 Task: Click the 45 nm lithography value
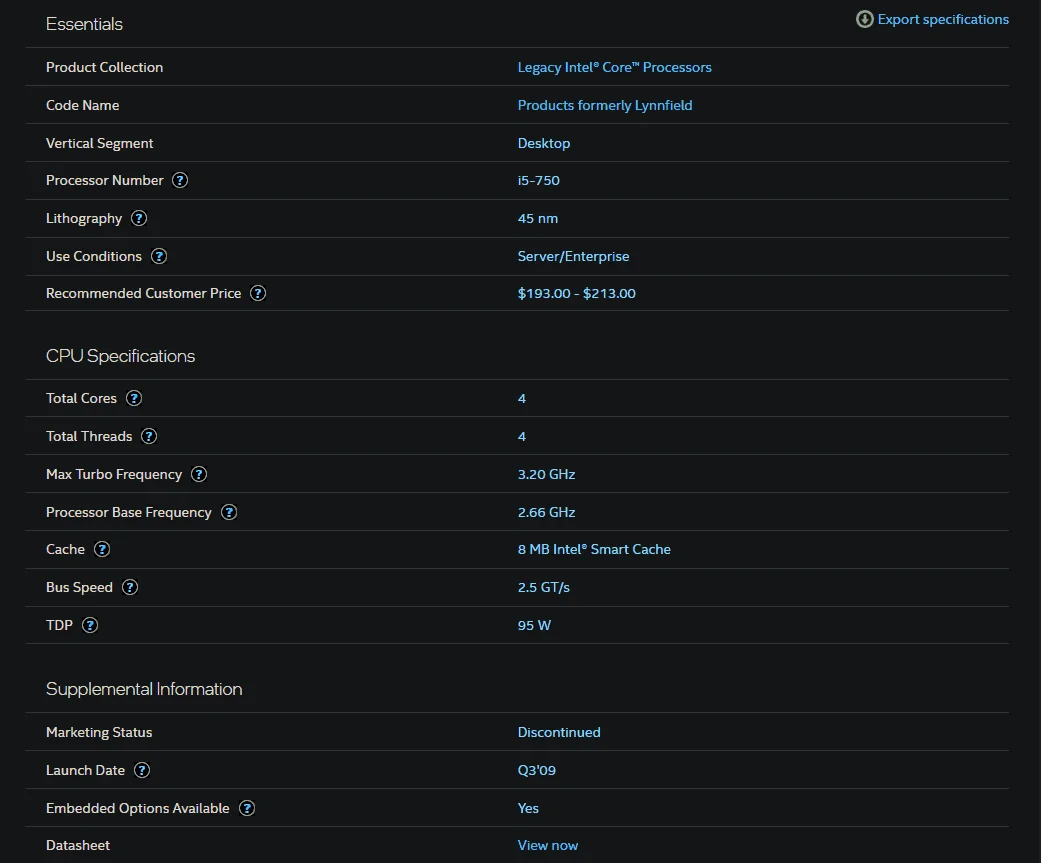538,218
